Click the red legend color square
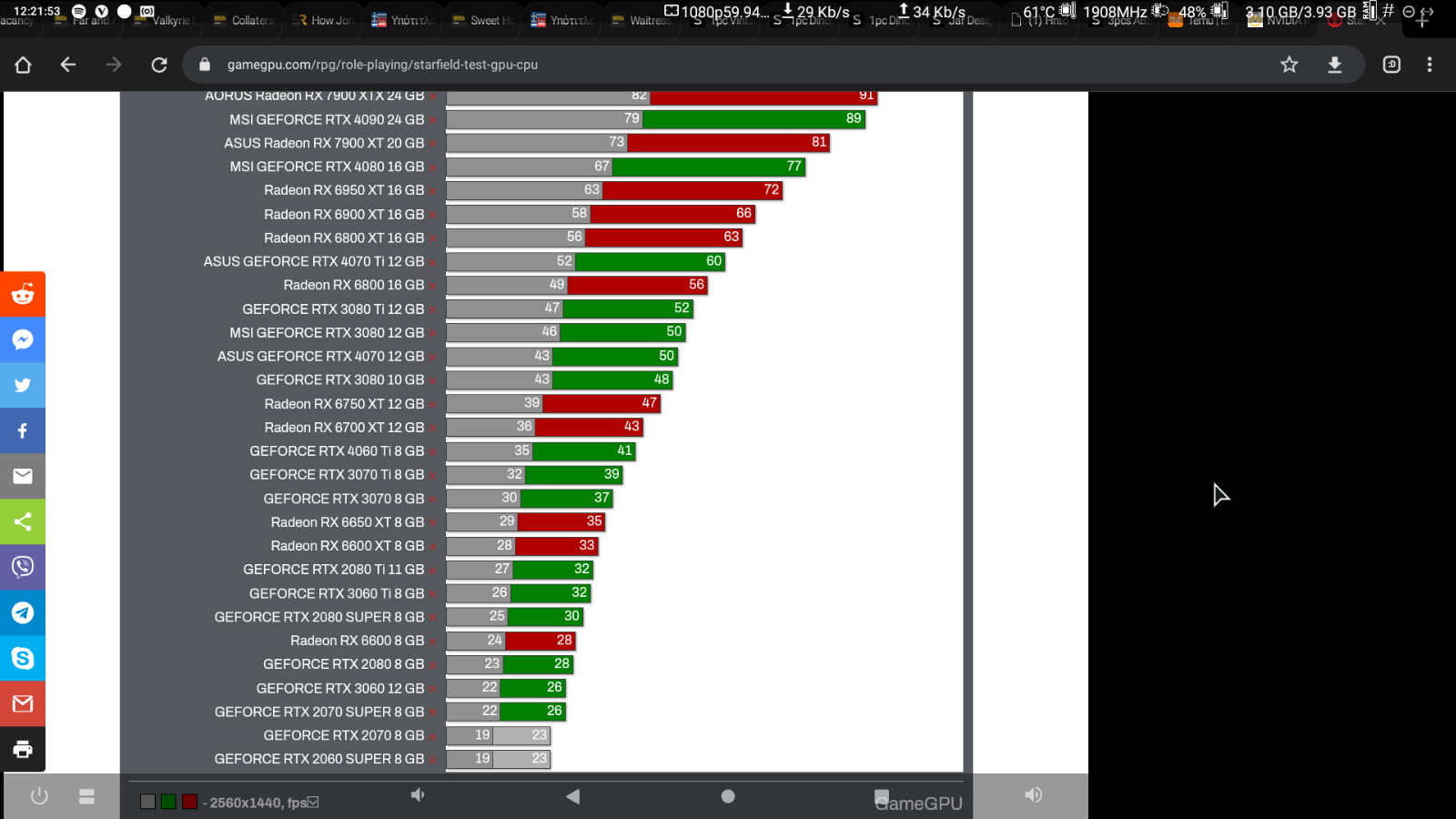 [x=189, y=802]
